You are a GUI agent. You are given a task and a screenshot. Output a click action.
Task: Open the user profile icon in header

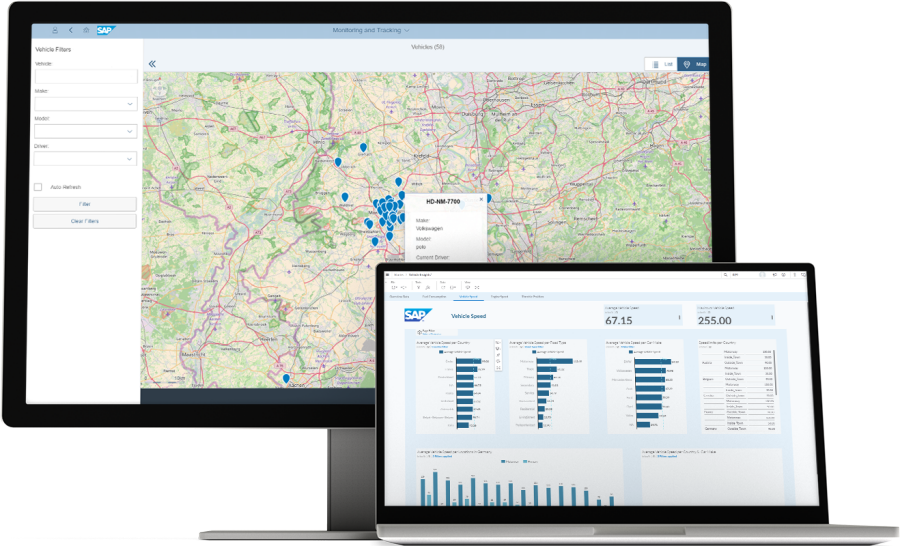(55, 30)
